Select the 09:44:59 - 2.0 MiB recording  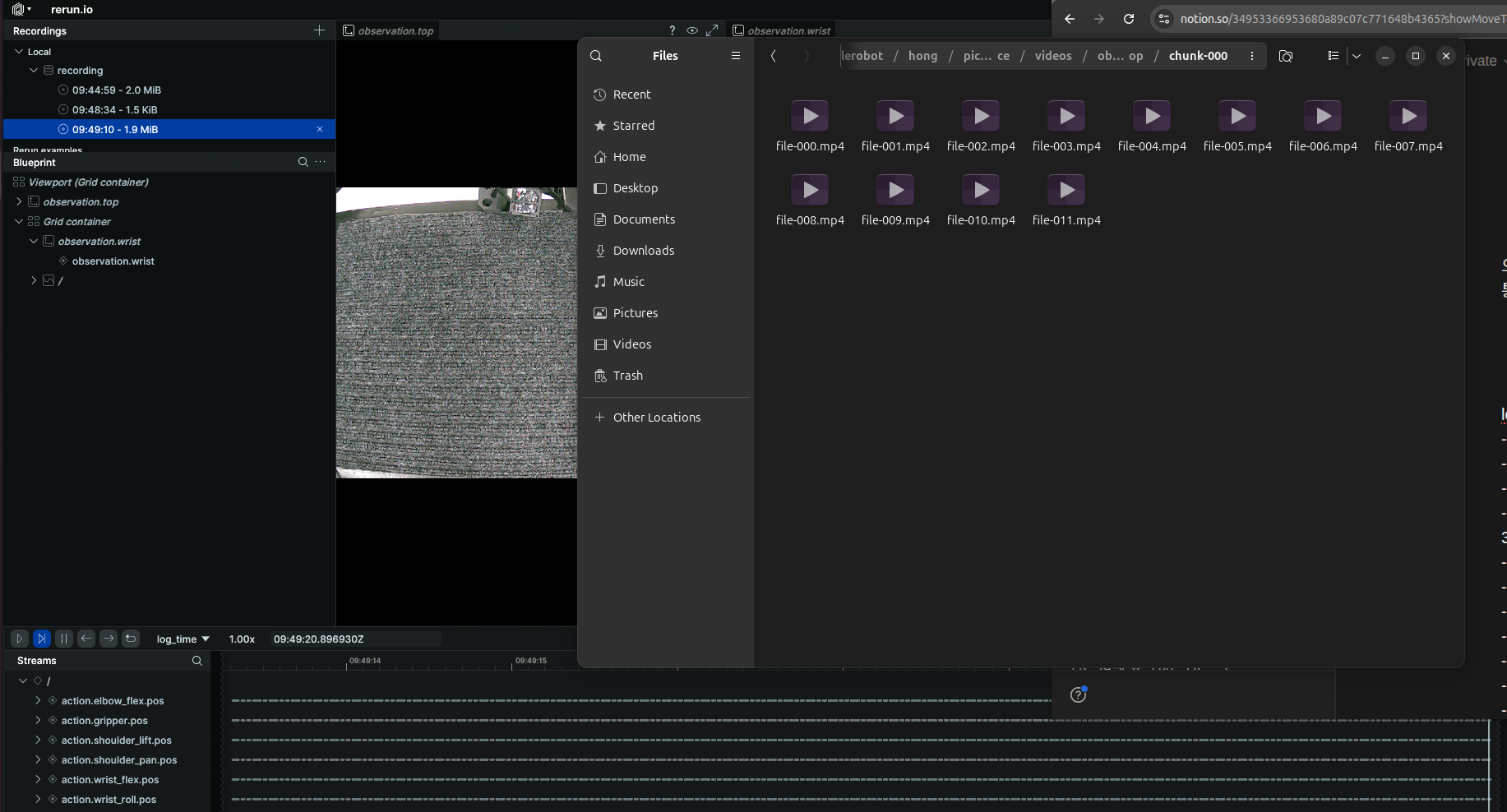click(x=116, y=90)
